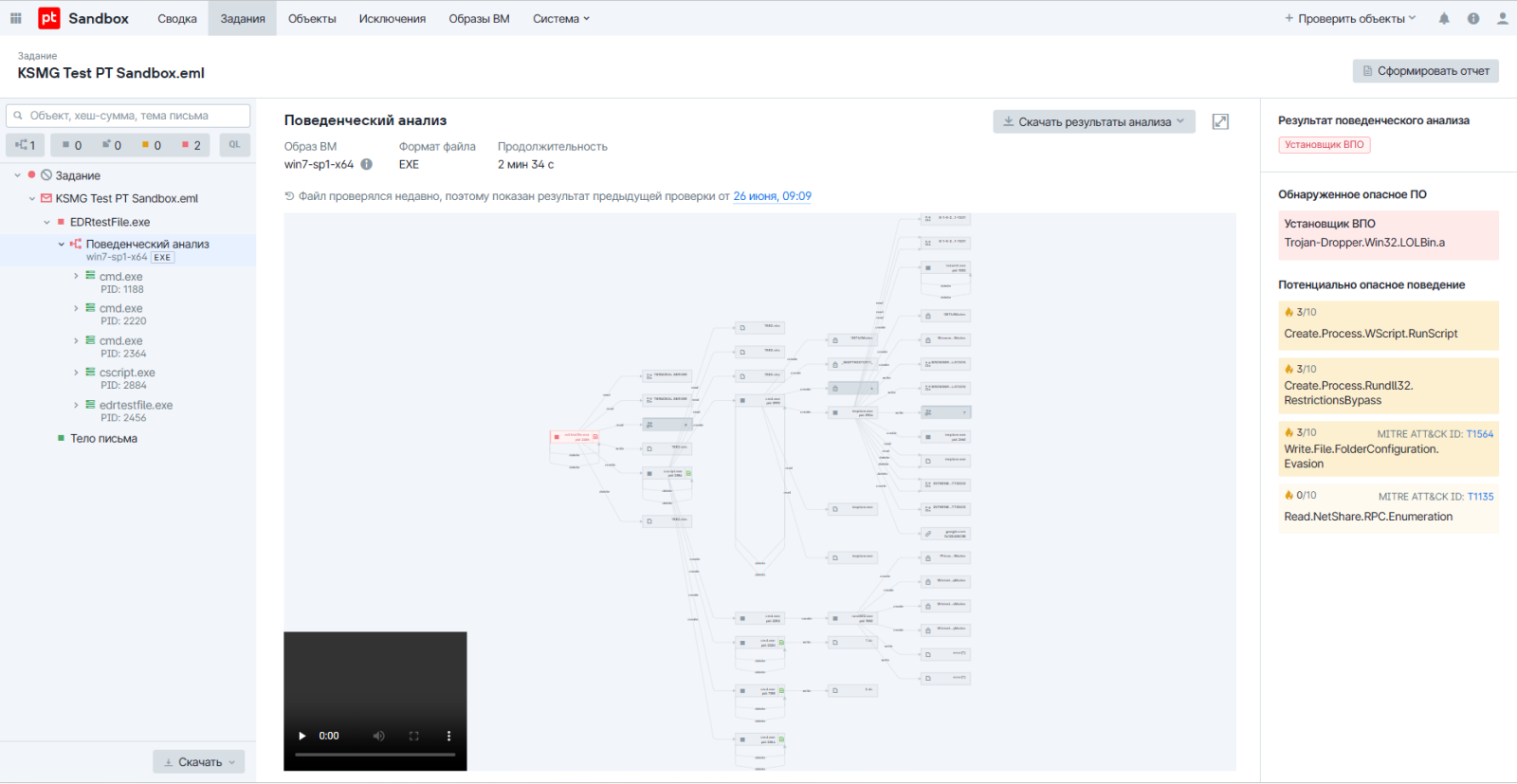Expand cmd.exe PID 2220
1517x784 pixels.
coord(76,308)
